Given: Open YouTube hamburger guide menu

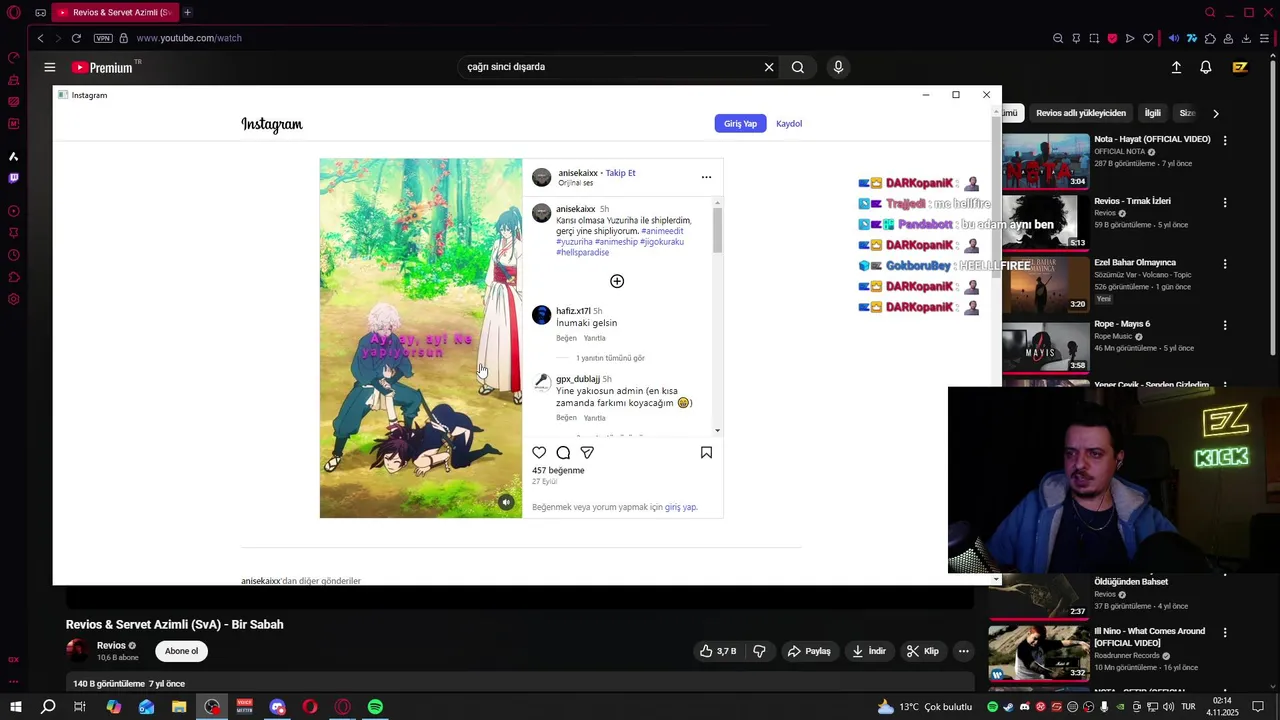Looking at the screenshot, I should pos(49,67).
